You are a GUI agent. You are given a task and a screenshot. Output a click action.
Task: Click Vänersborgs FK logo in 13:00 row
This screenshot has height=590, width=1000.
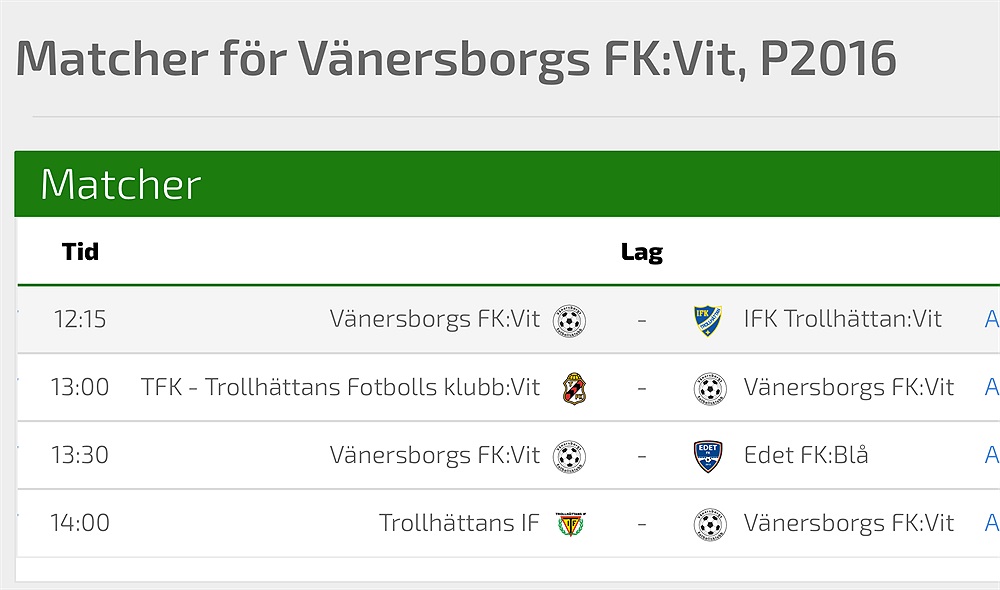[x=709, y=388]
